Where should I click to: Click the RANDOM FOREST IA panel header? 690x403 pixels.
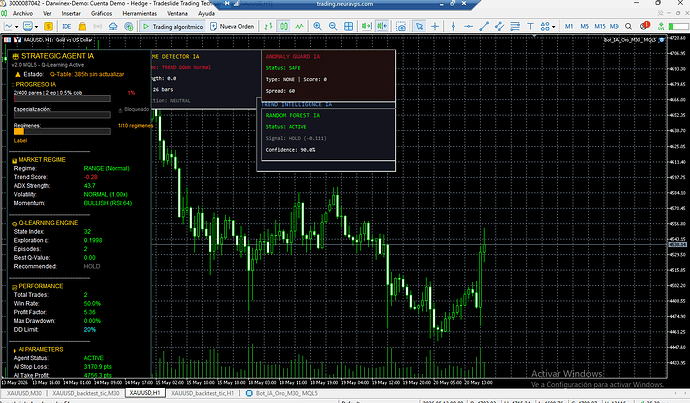pos(293,115)
